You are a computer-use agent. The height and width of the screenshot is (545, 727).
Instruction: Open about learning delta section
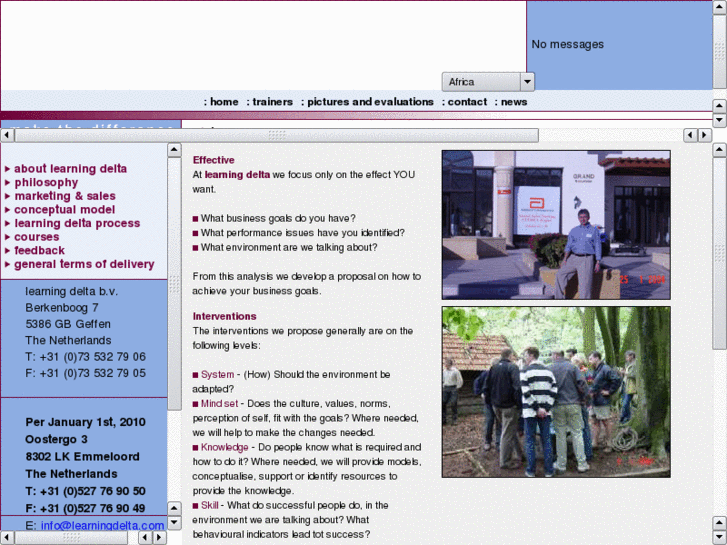[70, 169]
